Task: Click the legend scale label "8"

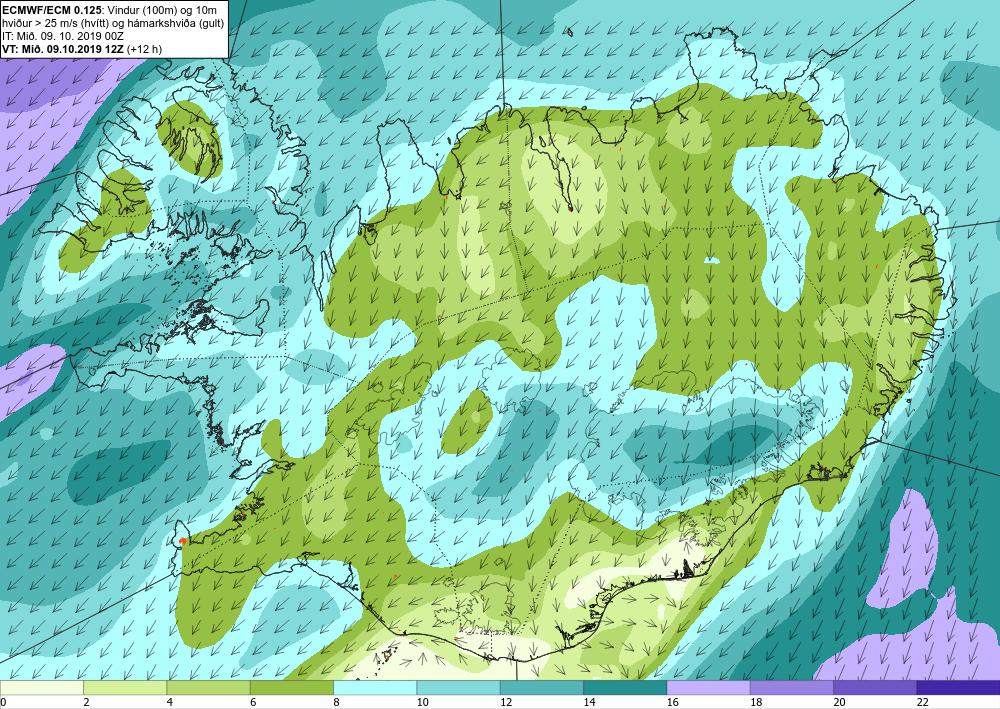Action: pyautogui.click(x=337, y=702)
